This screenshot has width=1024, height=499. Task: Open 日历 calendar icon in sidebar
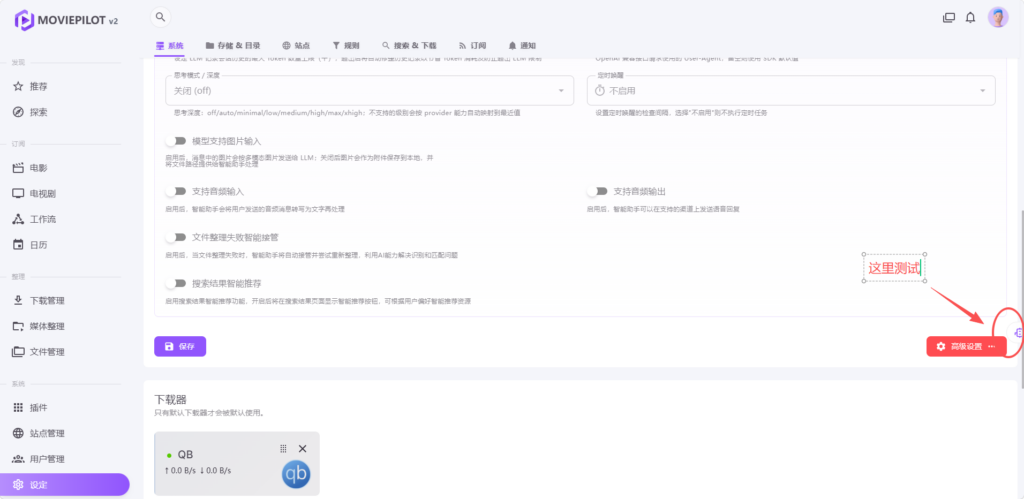click(18, 244)
